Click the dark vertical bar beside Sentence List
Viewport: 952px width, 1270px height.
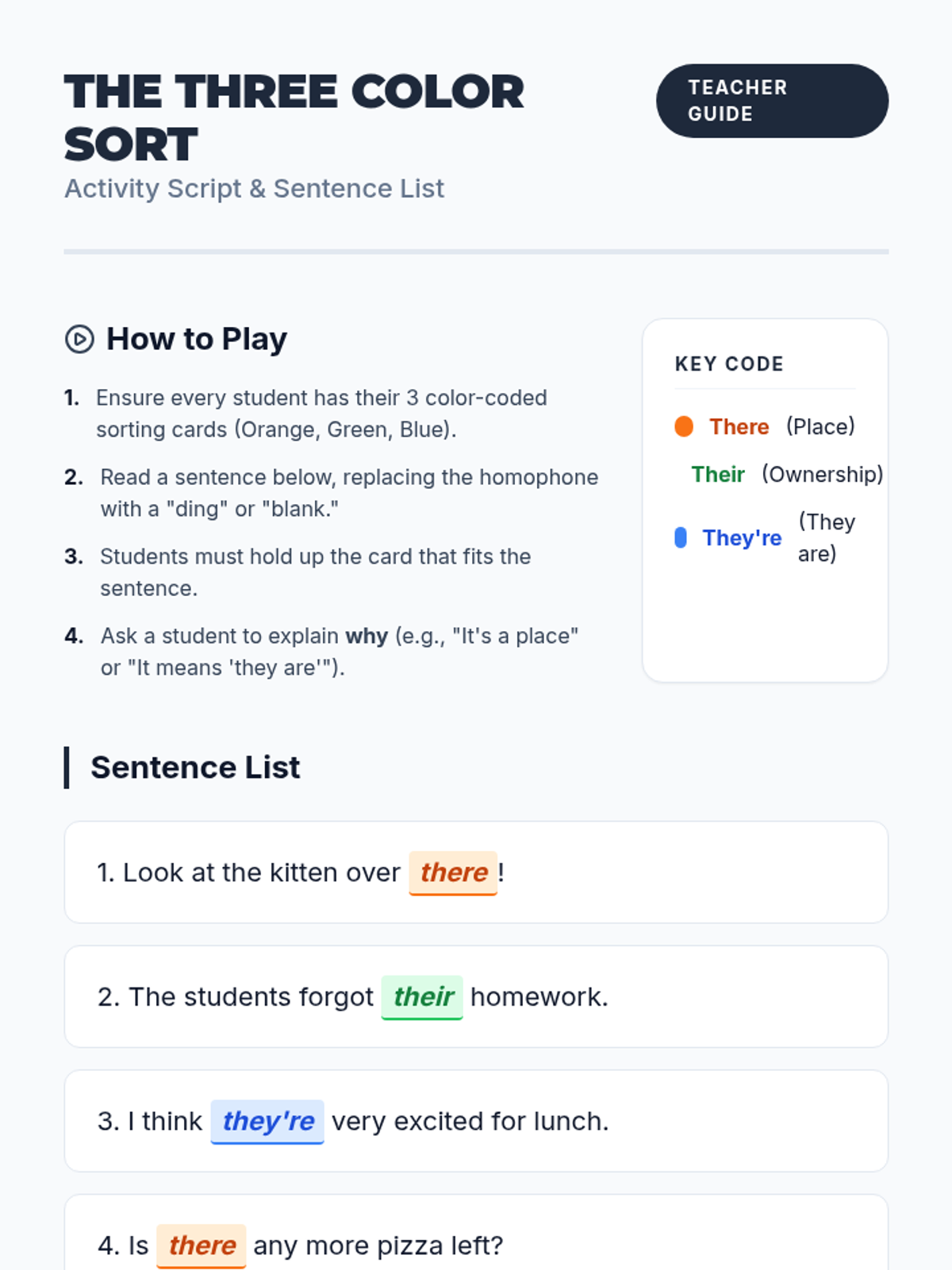point(67,768)
